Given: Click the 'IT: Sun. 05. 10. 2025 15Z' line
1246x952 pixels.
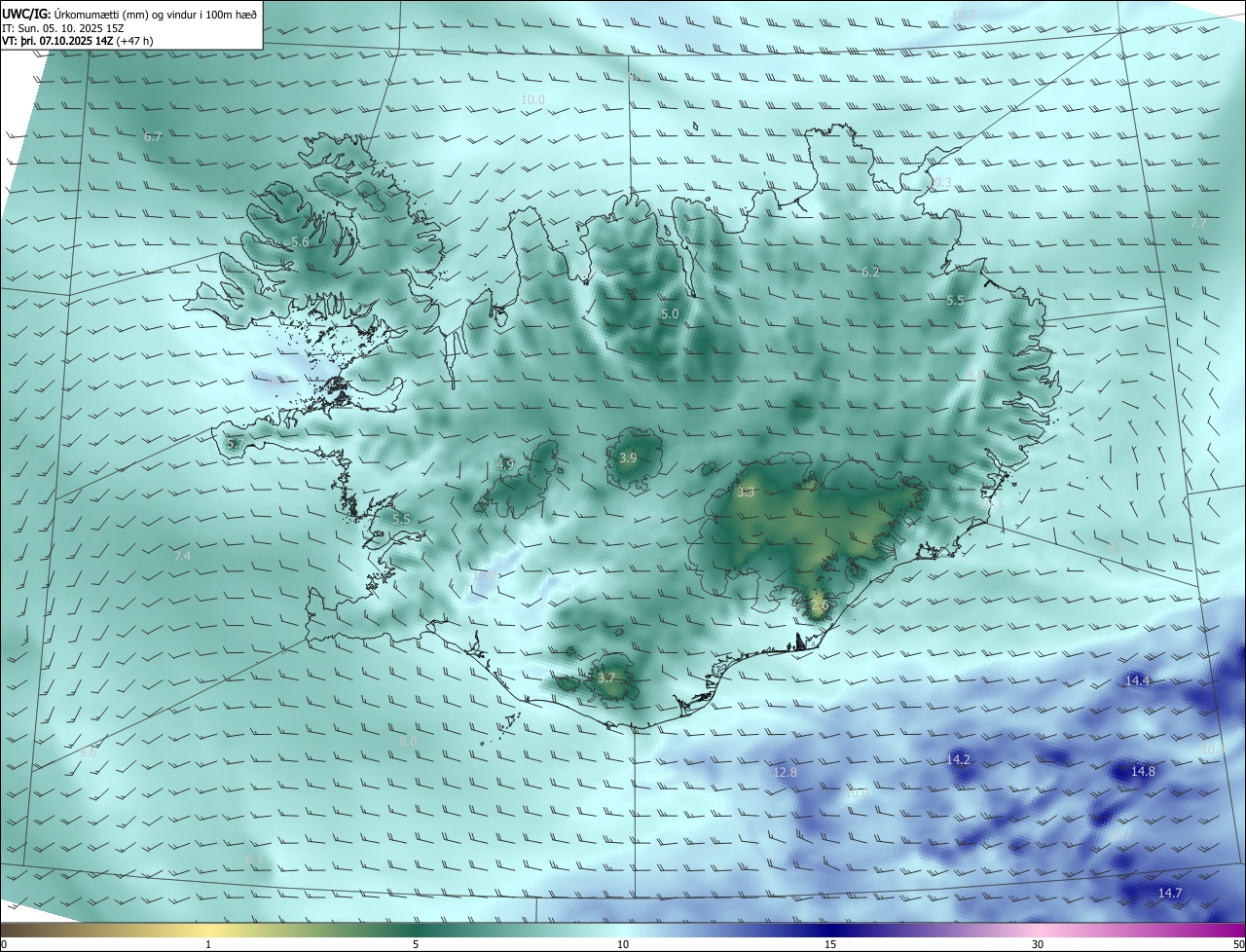Looking at the screenshot, I should (x=63, y=27).
